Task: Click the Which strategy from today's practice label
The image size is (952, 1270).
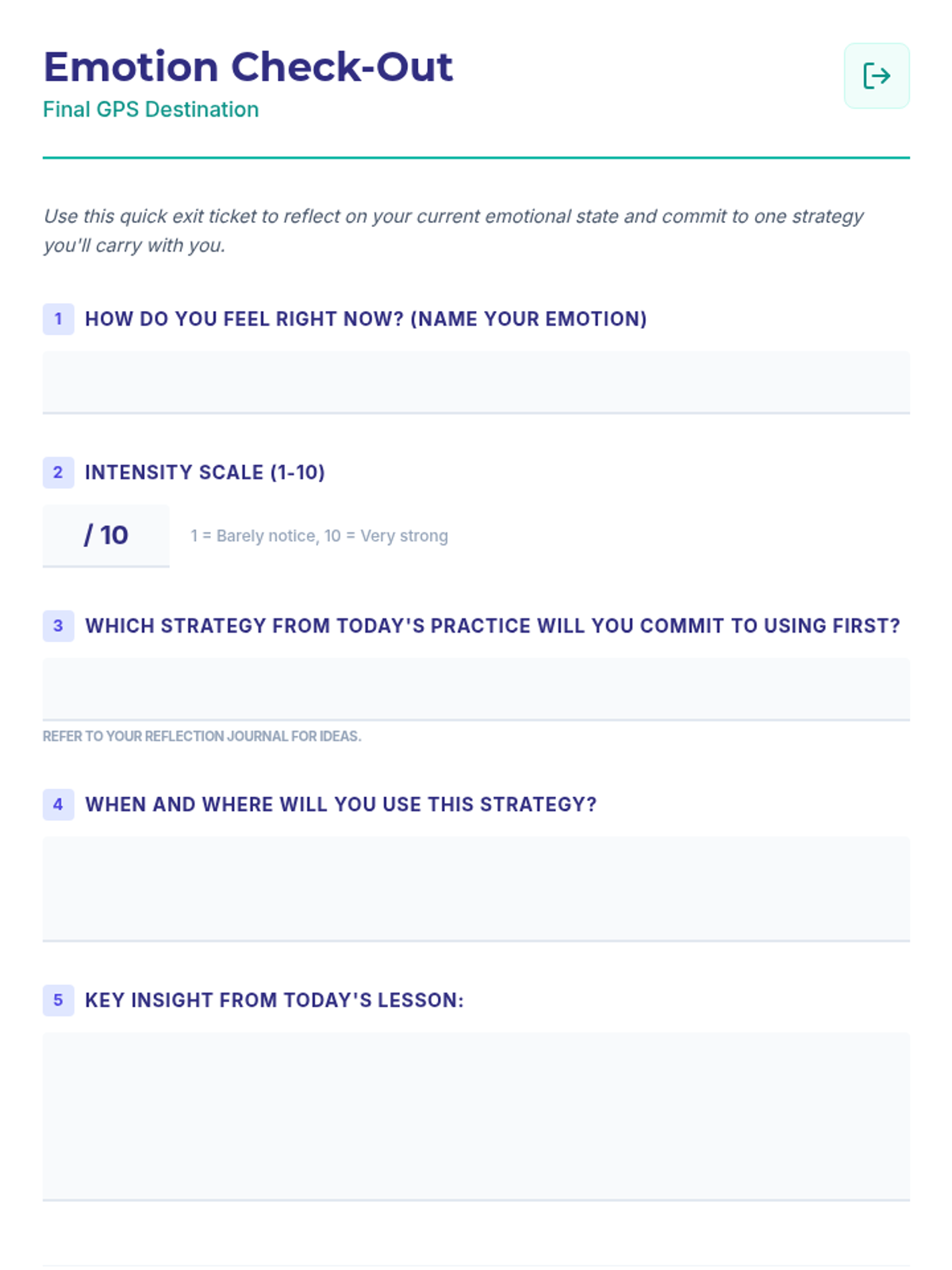Action: 492,626
